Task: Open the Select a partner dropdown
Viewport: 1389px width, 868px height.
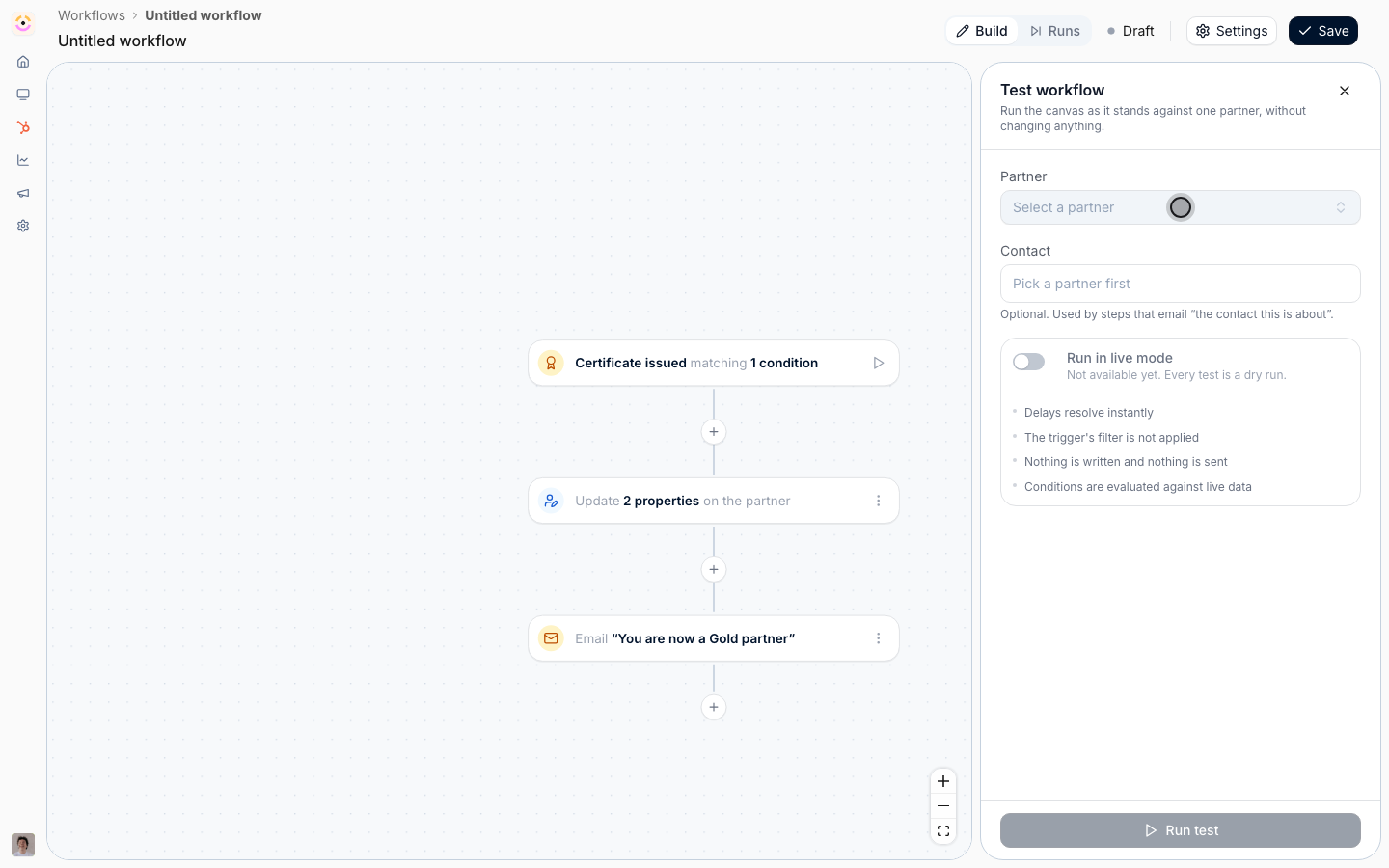Action: coord(1180,207)
